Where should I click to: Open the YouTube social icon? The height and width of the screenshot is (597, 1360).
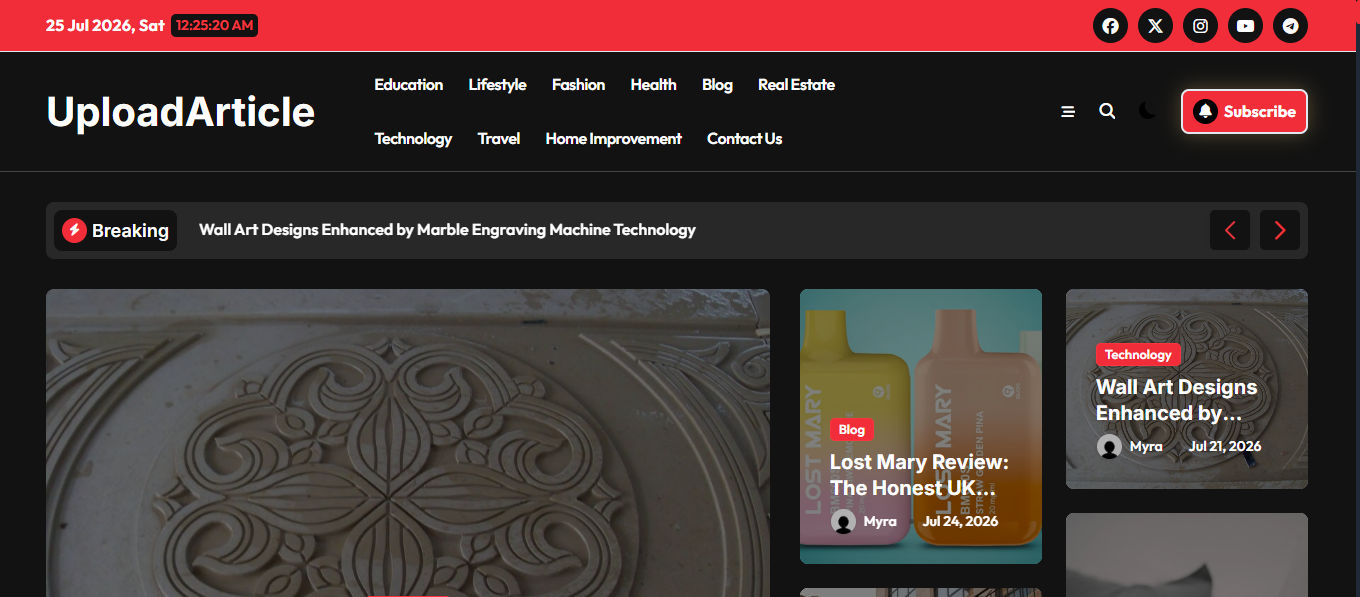(1245, 26)
